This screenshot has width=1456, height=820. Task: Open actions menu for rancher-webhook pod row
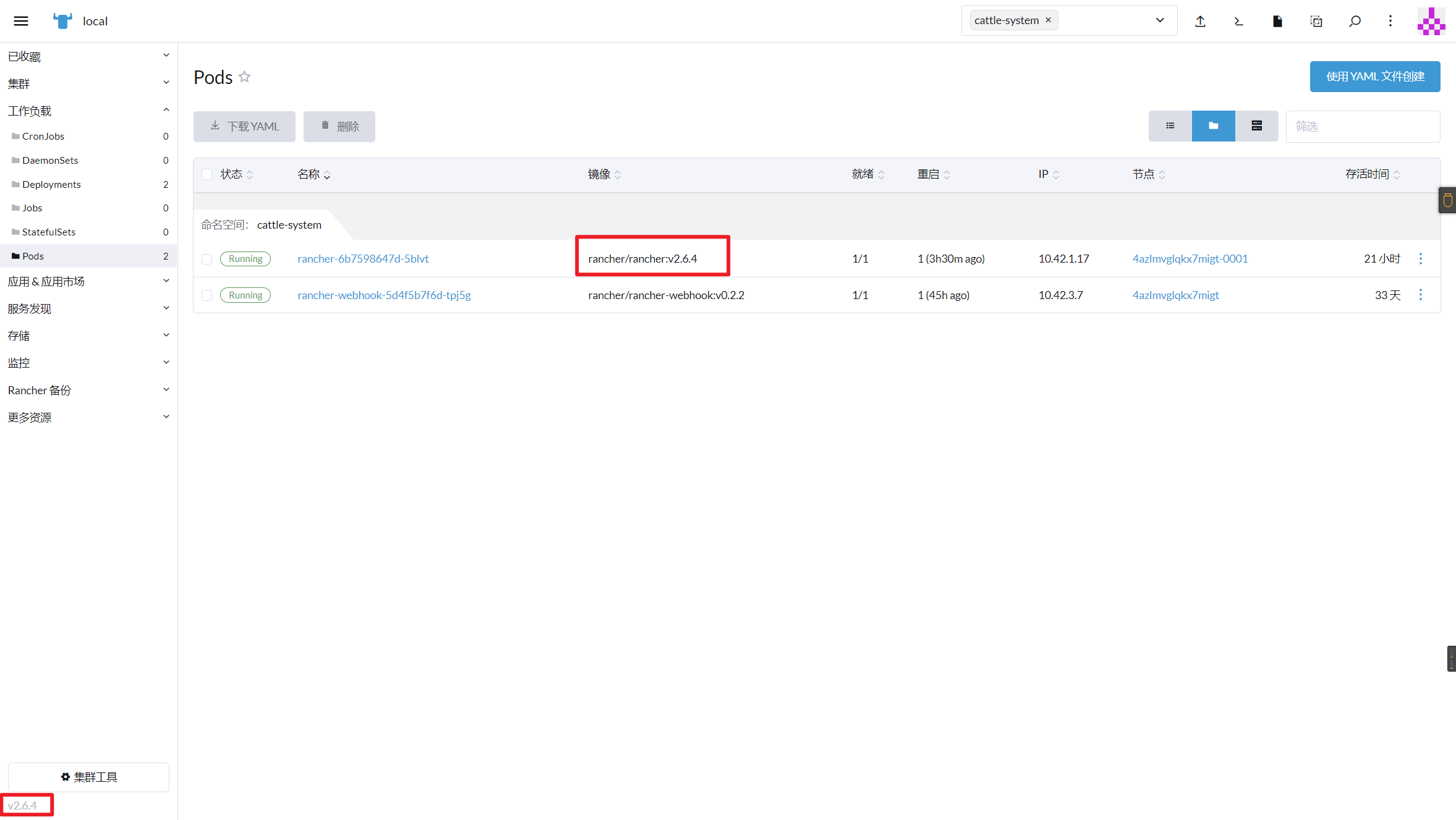pos(1421,295)
